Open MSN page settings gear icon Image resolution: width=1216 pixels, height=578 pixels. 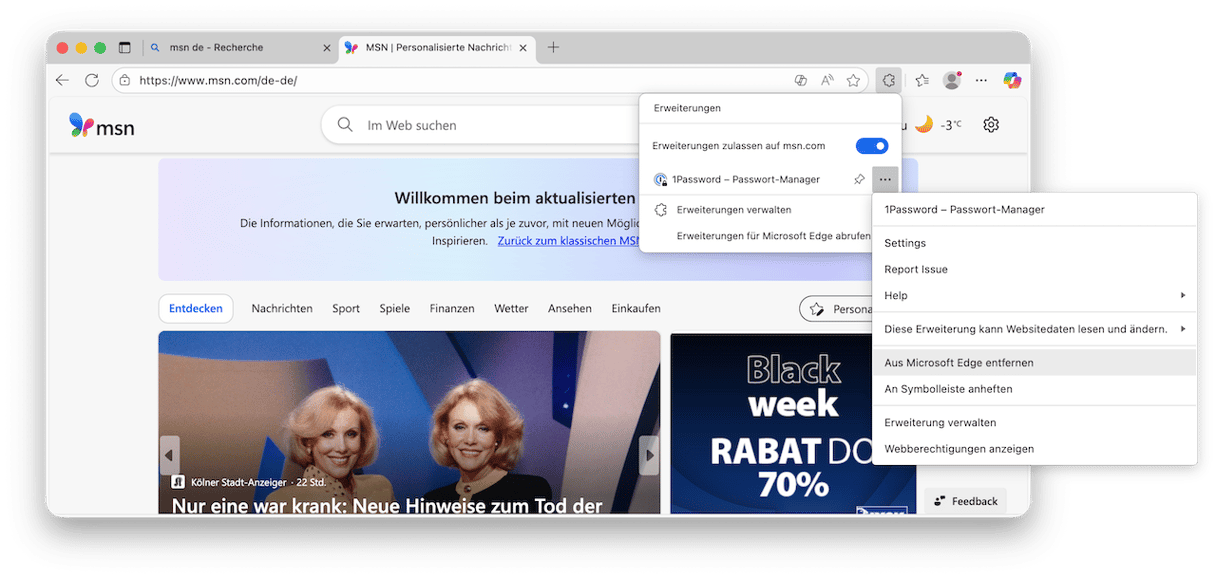click(991, 125)
